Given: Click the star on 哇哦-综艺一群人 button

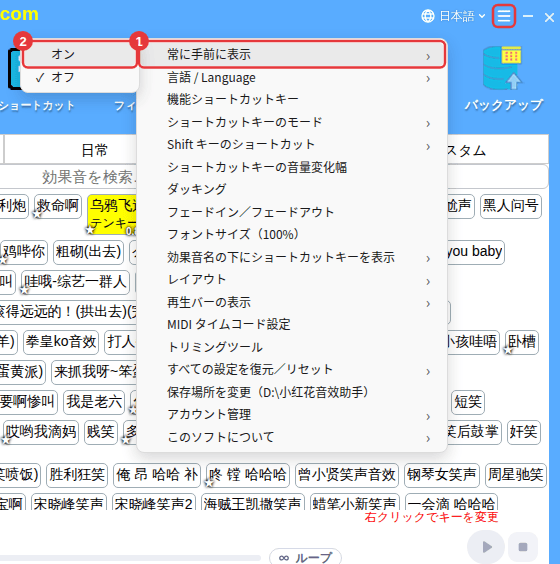Looking at the screenshot, I should click(24, 290).
